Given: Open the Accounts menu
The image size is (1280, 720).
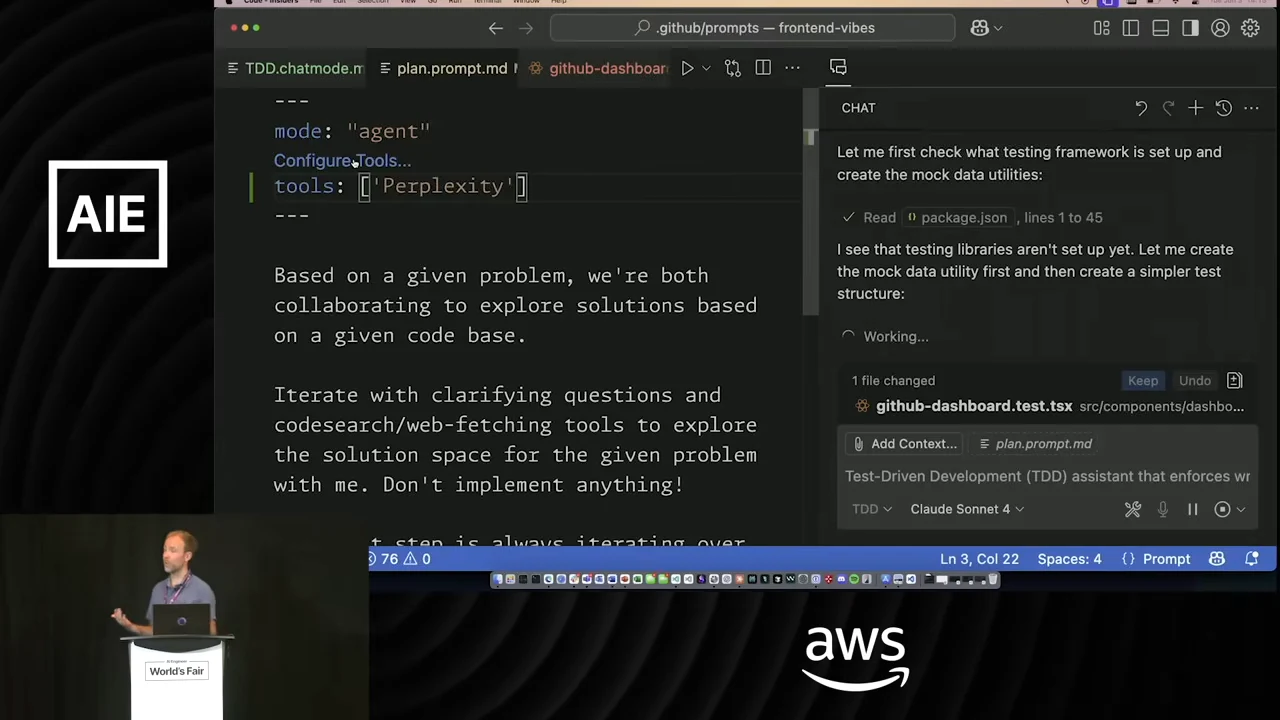Looking at the screenshot, I should 1220,28.
